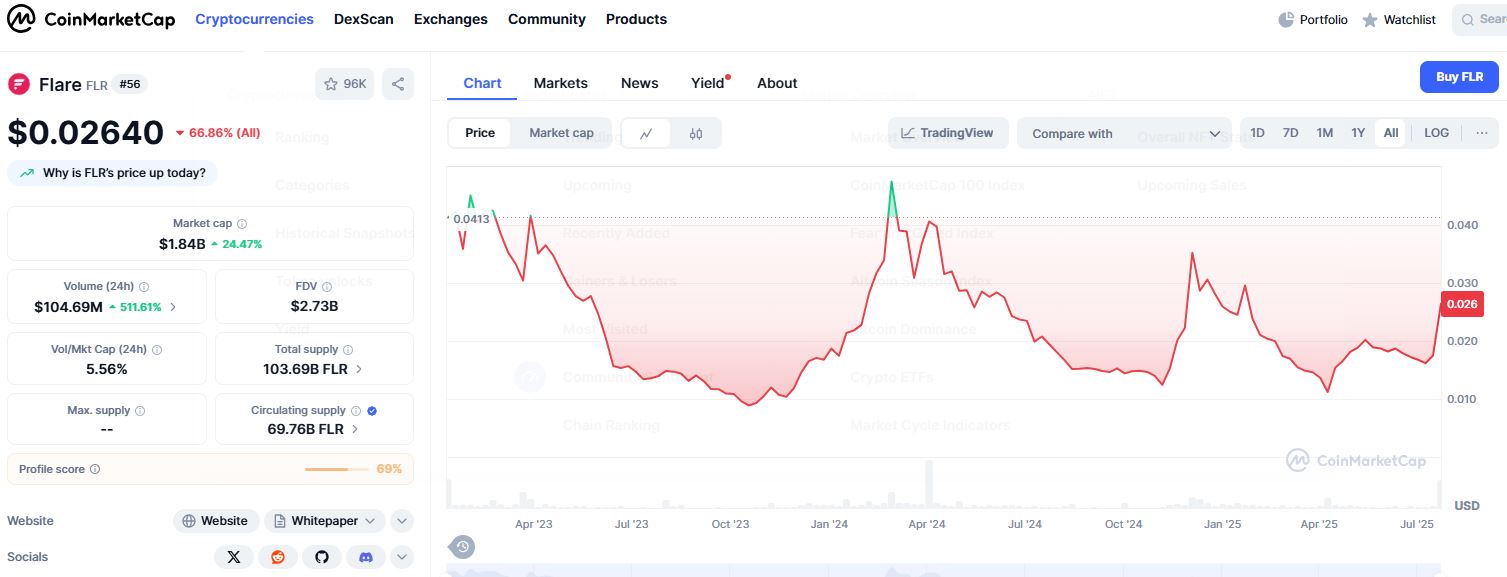Set chart range to 1M
1507x577 pixels.
pyautogui.click(x=1325, y=133)
